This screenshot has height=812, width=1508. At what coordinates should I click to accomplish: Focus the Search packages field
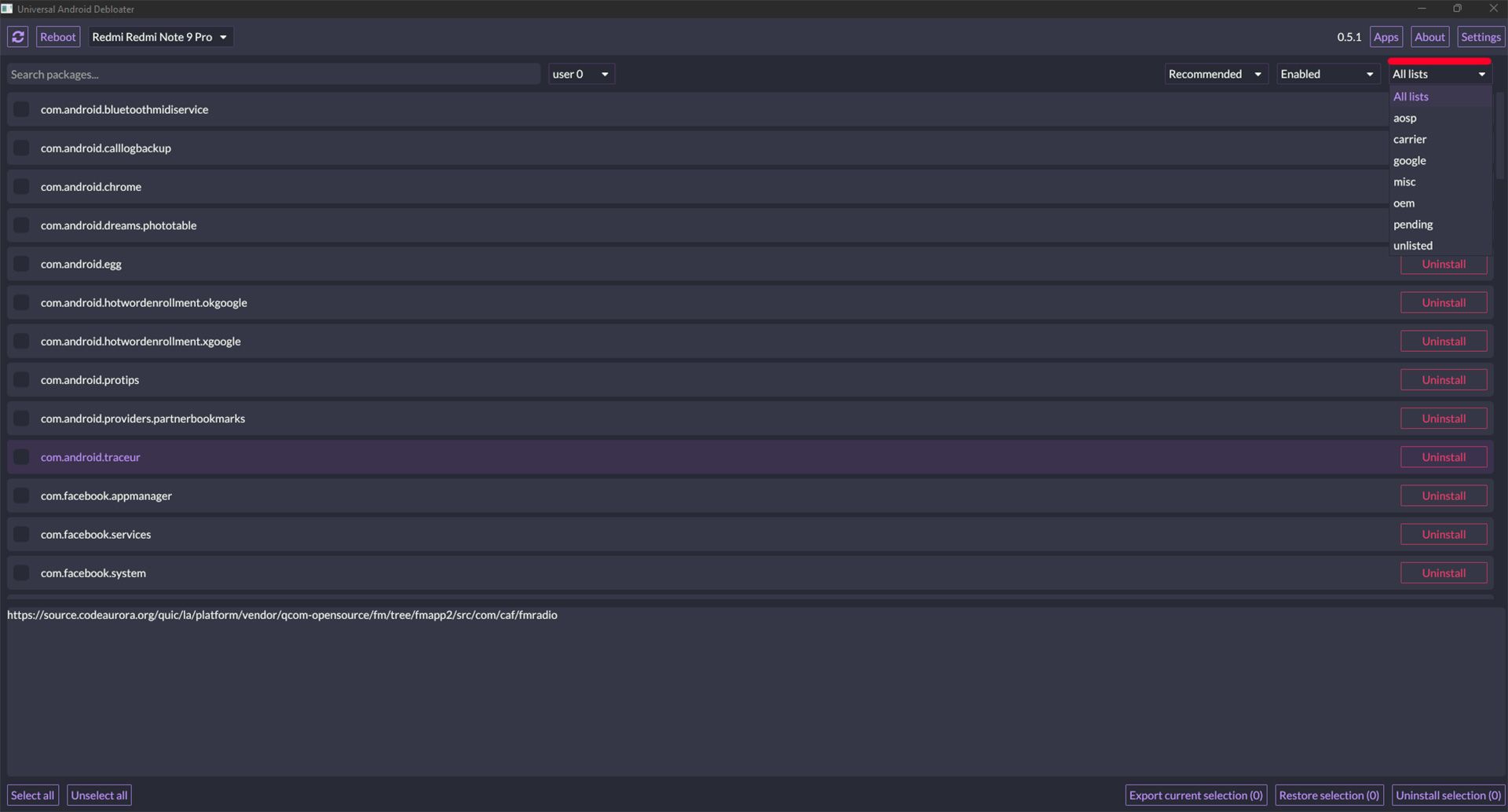(x=273, y=74)
